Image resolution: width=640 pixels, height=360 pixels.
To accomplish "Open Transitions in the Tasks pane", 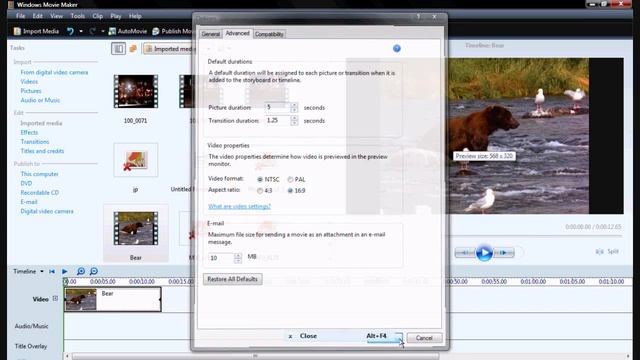I will pyautogui.click(x=35, y=142).
